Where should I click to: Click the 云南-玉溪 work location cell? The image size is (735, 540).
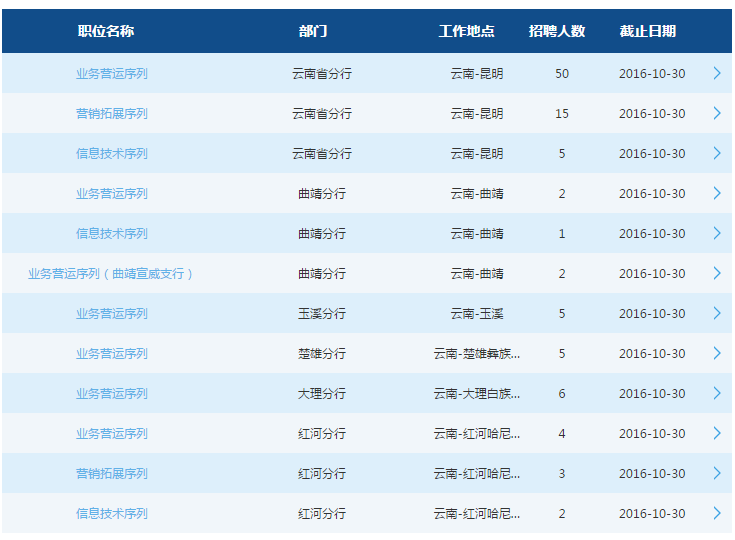(x=477, y=314)
